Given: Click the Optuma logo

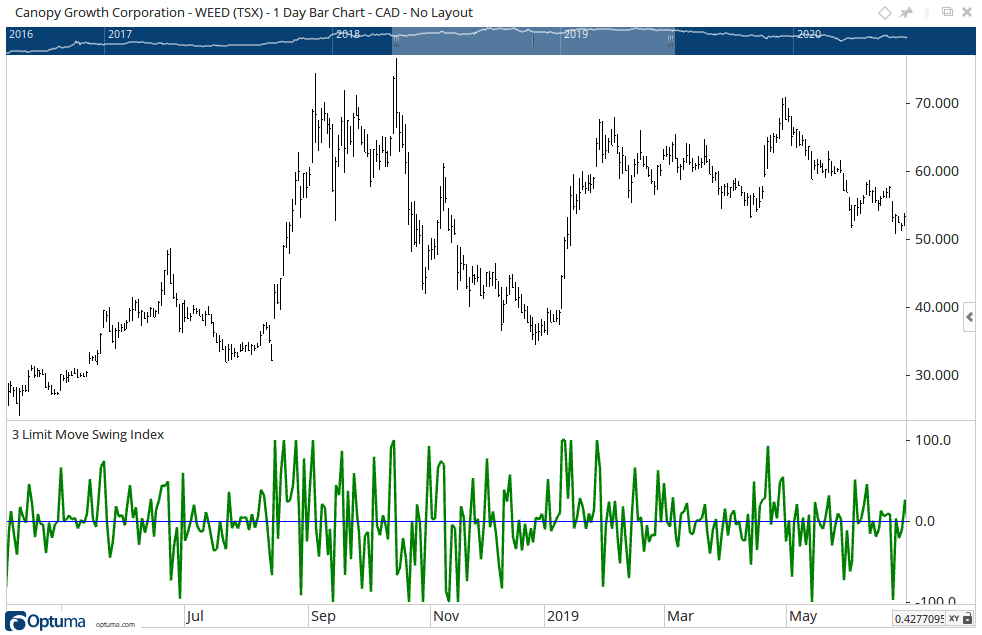Looking at the screenshot, I should (46, 621).
